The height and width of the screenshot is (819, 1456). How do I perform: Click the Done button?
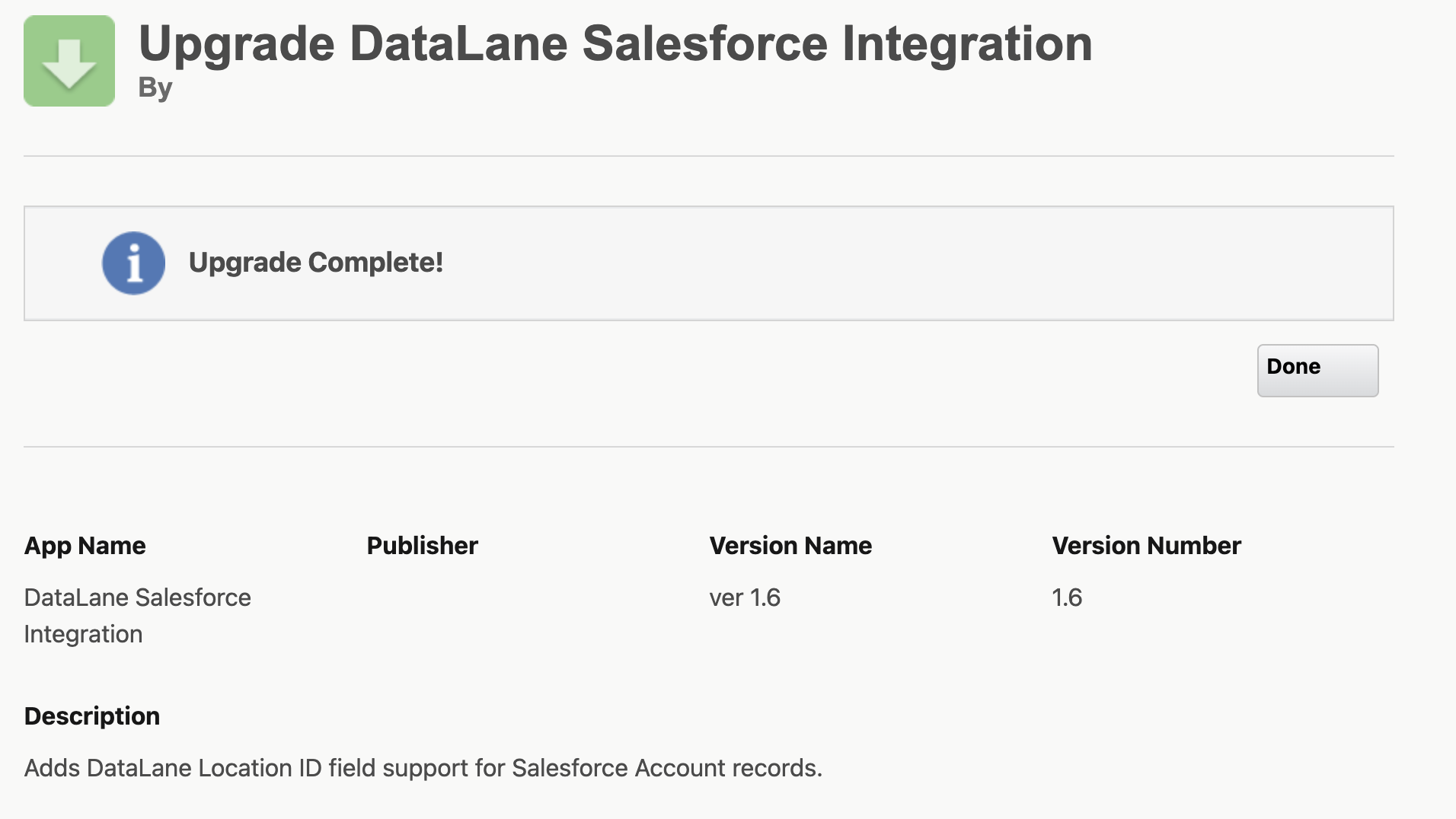[1317, 370]
